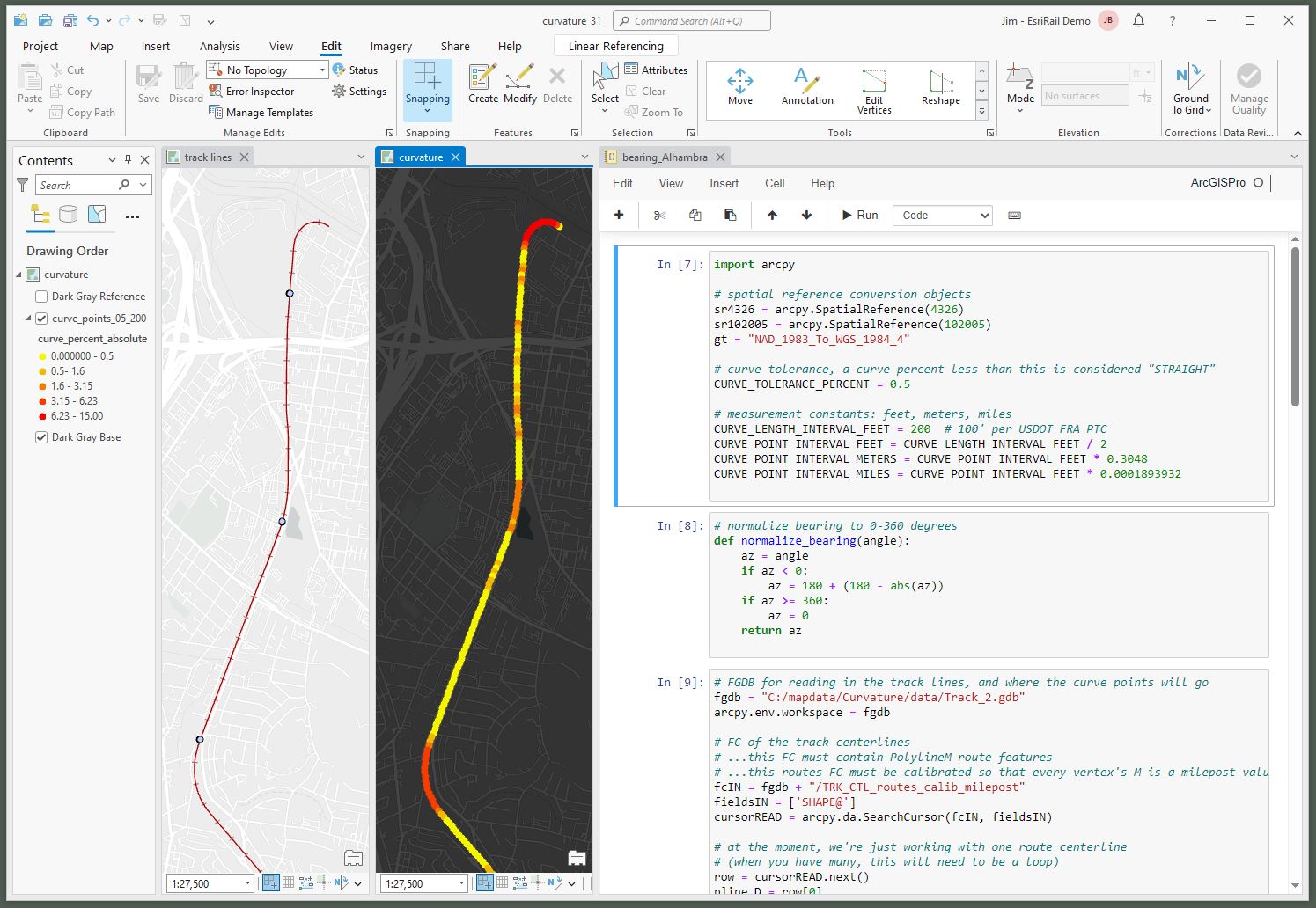Screen dimensions: 1316x908
Task: Open Ground To Grid corrections
Action: tap(1190, 88)
